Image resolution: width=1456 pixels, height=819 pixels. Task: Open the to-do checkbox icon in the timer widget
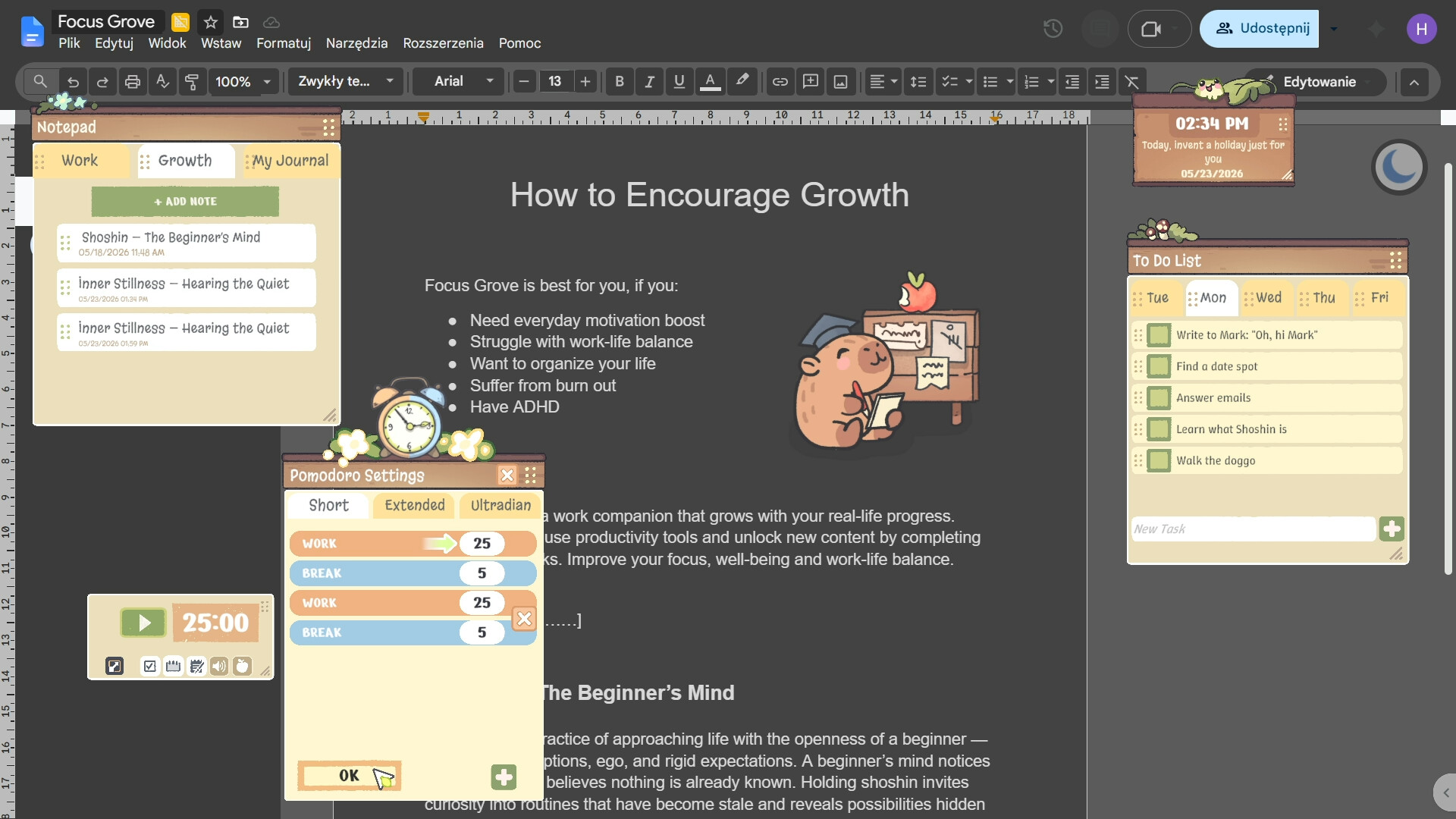[x=150, y=667]
